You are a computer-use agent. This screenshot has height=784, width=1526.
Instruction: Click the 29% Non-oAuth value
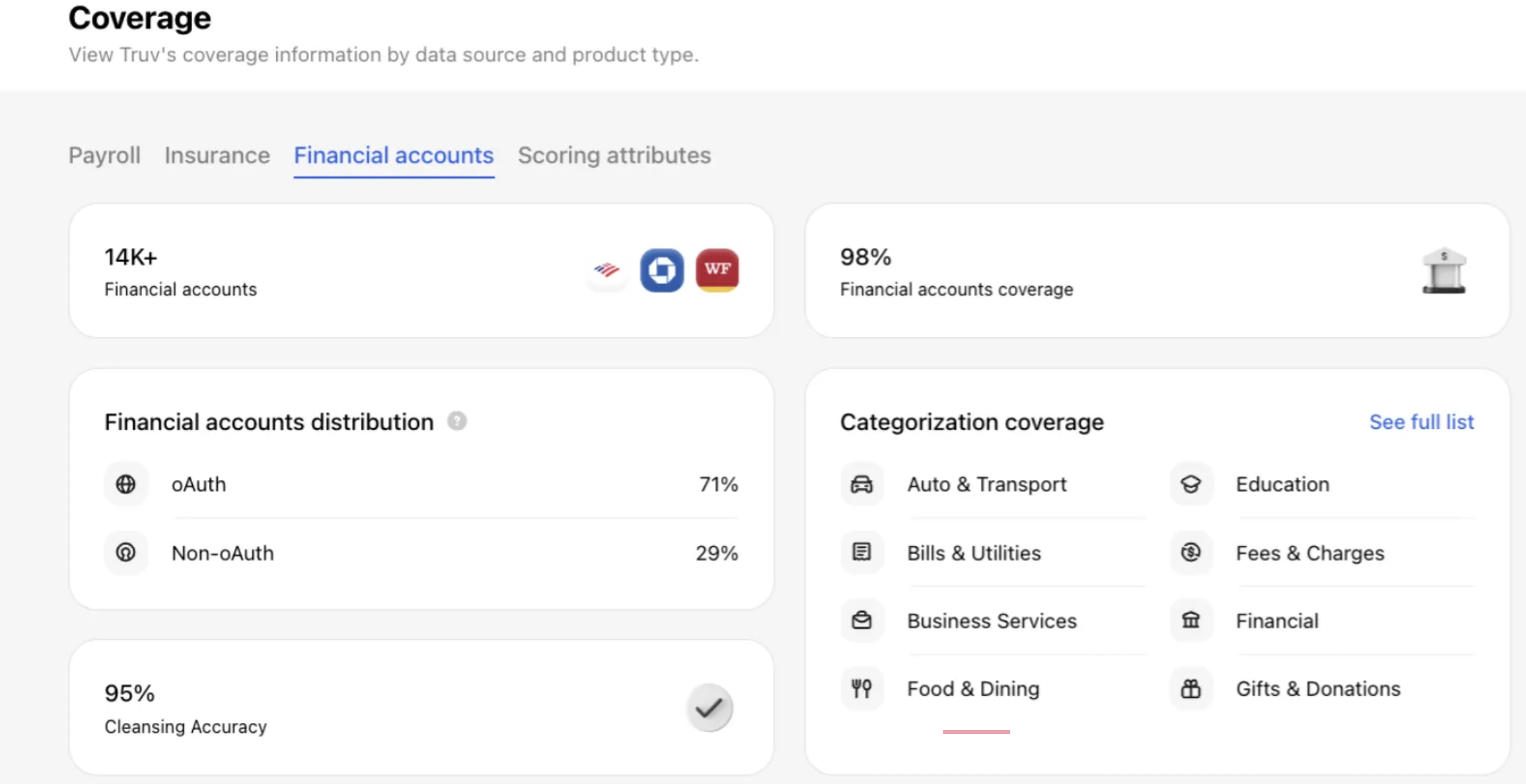[717, 552]
